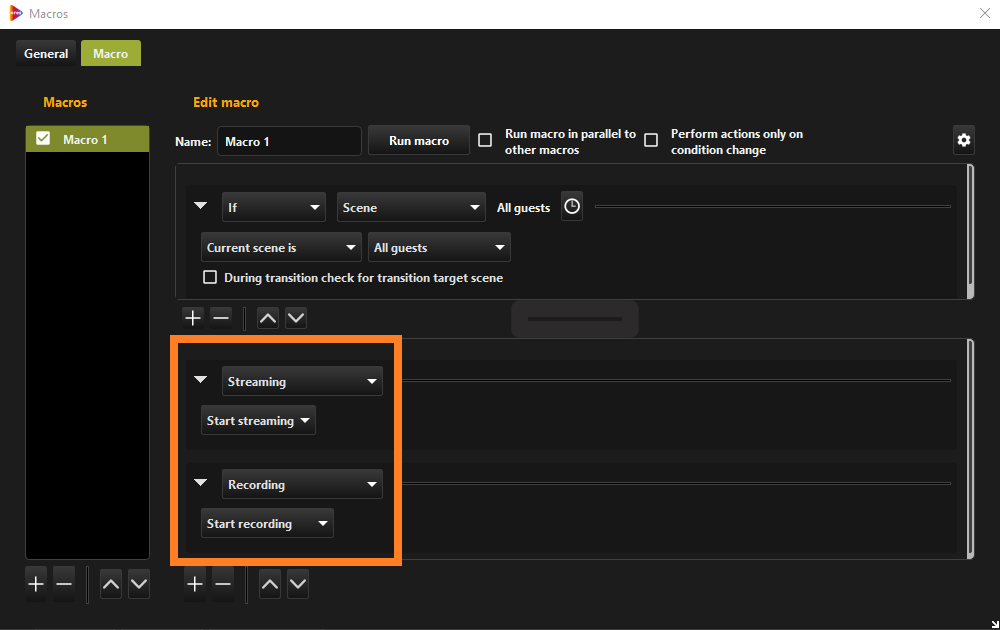Open the macro settings gear icon
Viewport: 1000px width, 630px height.
pyautogui.click(x=964, y=140)
